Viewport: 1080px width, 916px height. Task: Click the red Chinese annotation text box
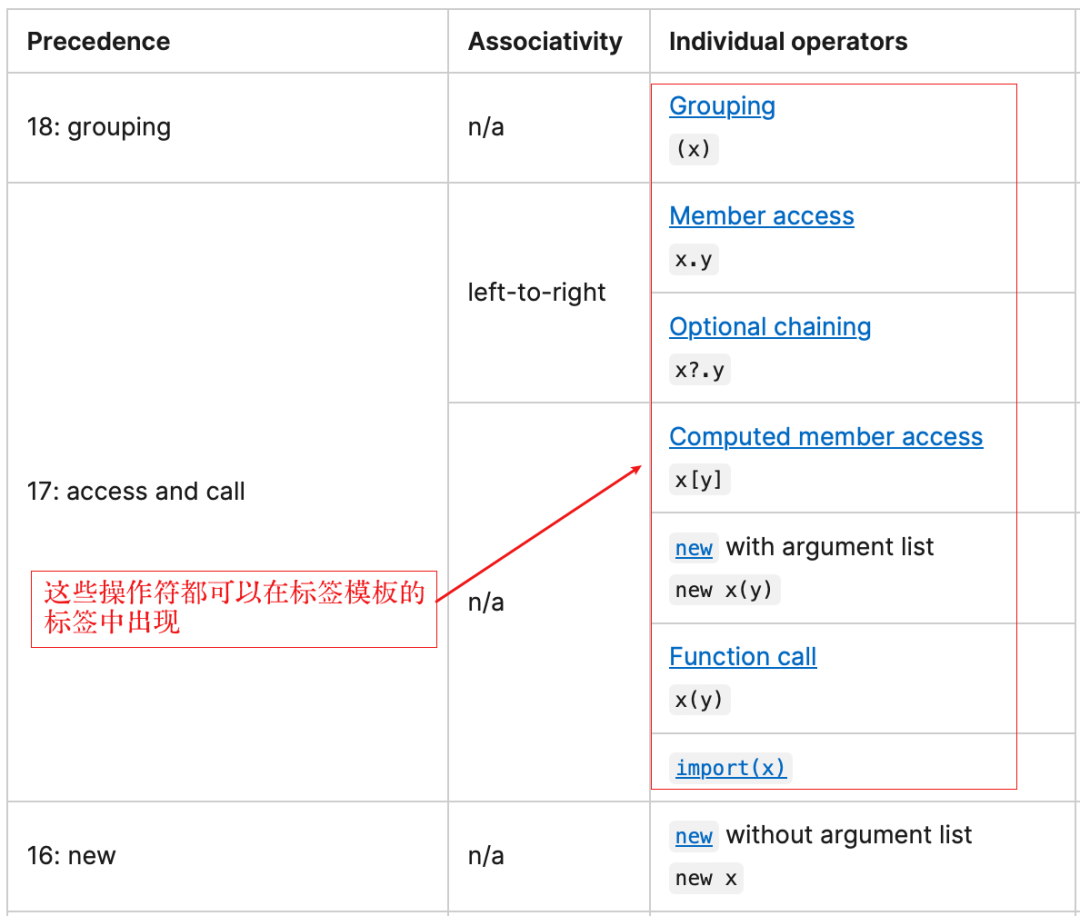click(234, 609)
